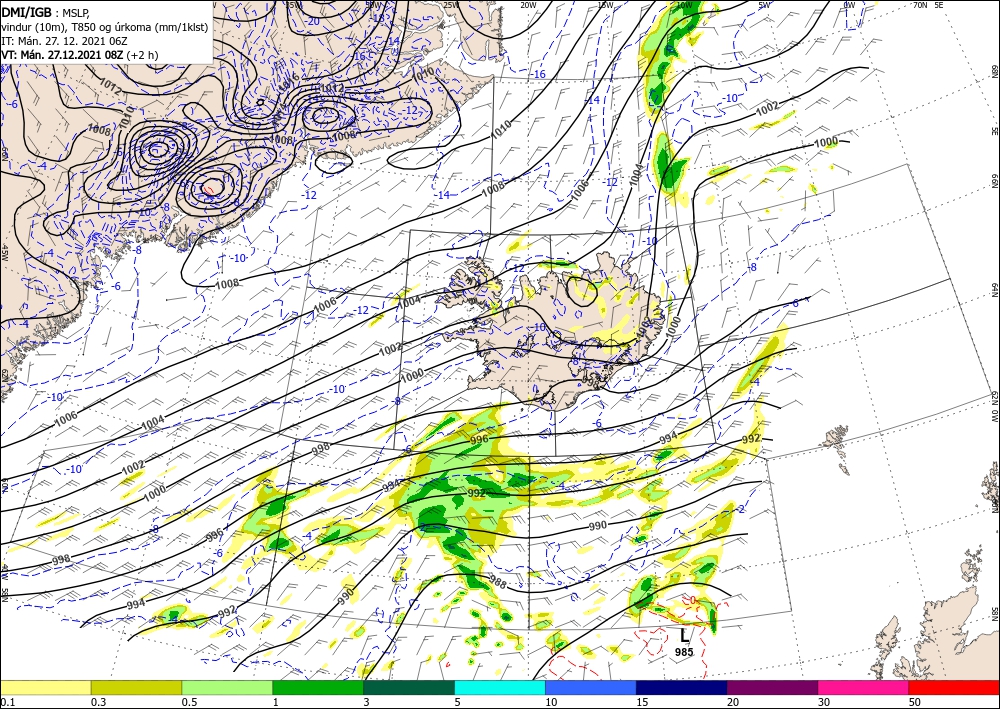Image resolution: width=1000 pixels, height=709 pixels.
Task: Click the 'VT: Mán. 27.12.2021 08Z' valid time
Action: (62, 55)
